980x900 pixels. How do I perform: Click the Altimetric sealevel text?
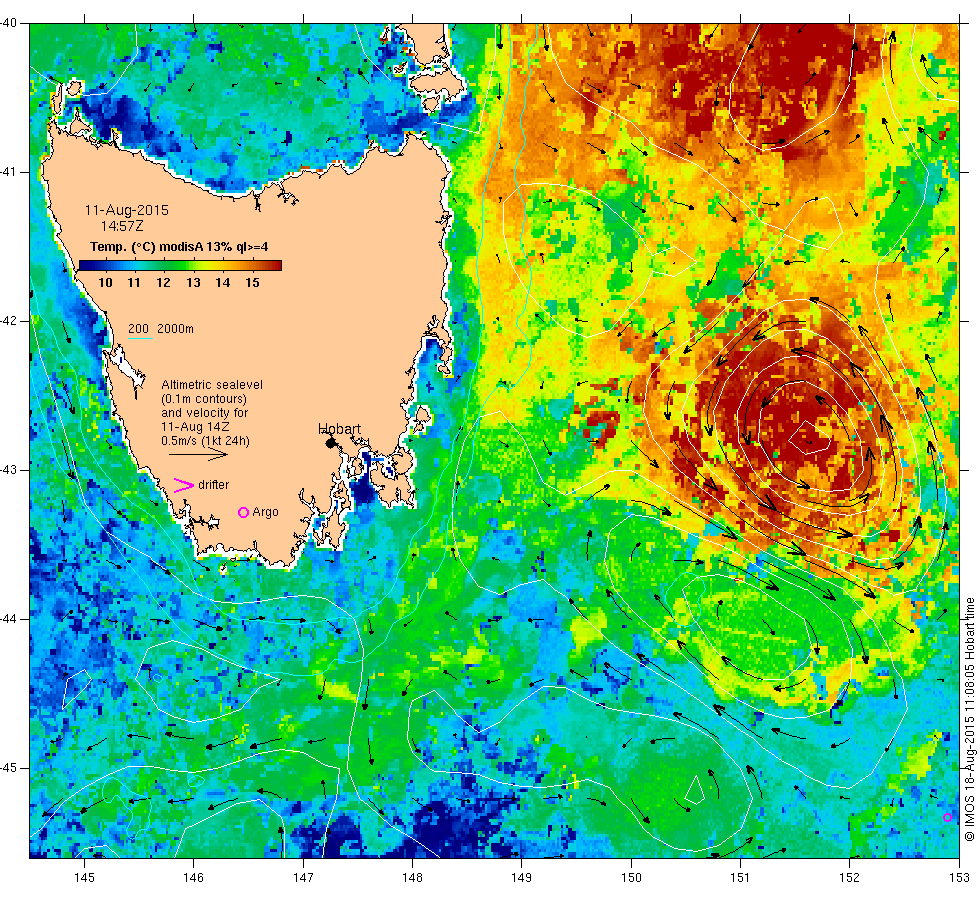pyautogui.click(x=212, y=385)
